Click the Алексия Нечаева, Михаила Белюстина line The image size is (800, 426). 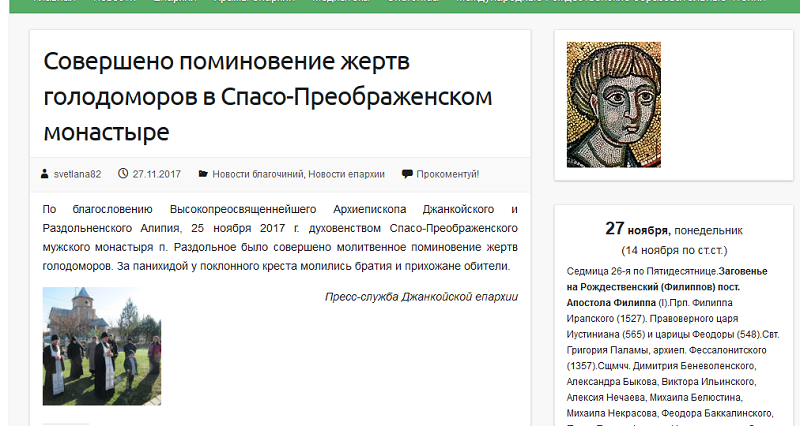click(x=654, y=397)
